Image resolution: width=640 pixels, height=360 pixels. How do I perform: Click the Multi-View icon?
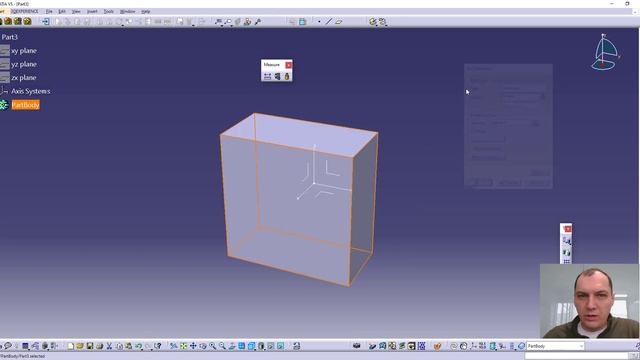click(242, 346)
